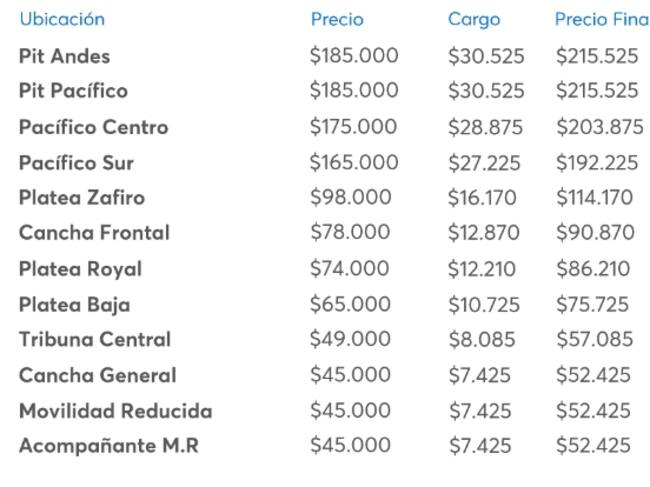Click the Precio Final column header
This screenshot has height=487, width=650.
(601, 19)
